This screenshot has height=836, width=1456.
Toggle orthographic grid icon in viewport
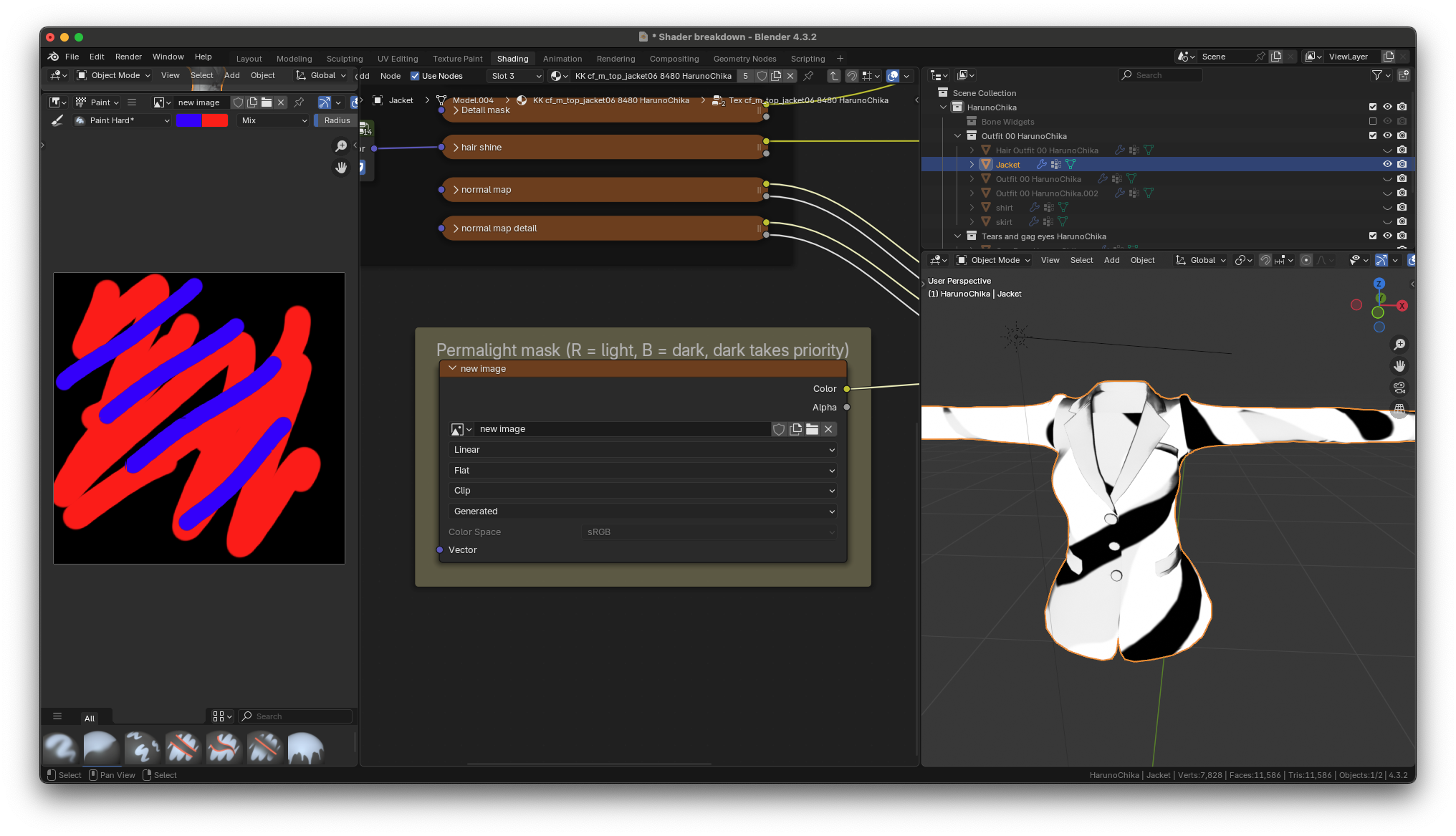click(1399, 409)
